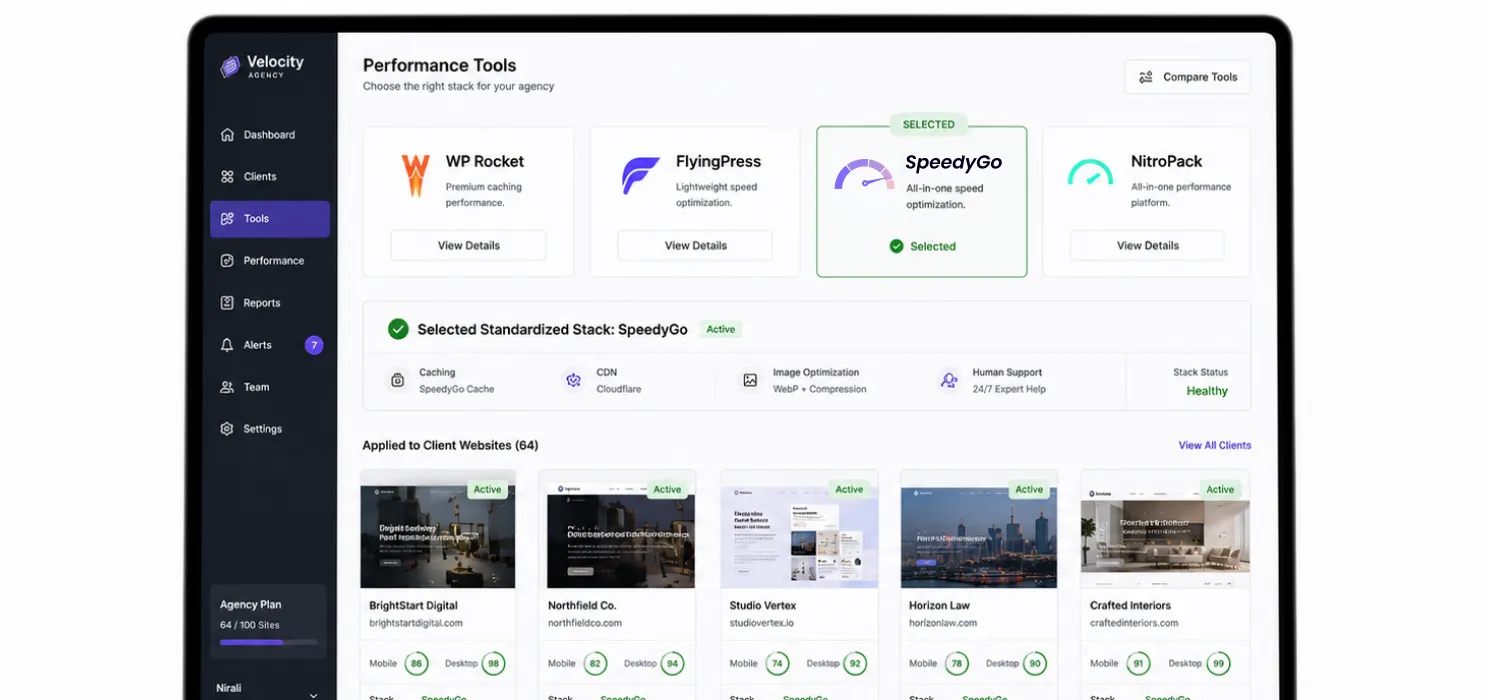Click the northfieldco.com domain text
This screenshot has width=1488, height=700.
point(585,623)
